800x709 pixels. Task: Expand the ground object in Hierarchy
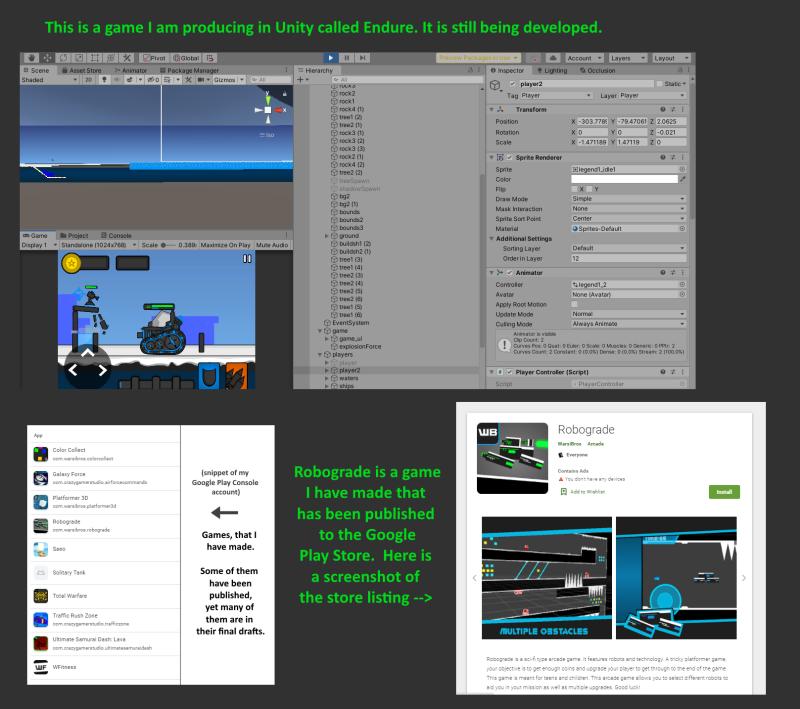coord(327,236)
